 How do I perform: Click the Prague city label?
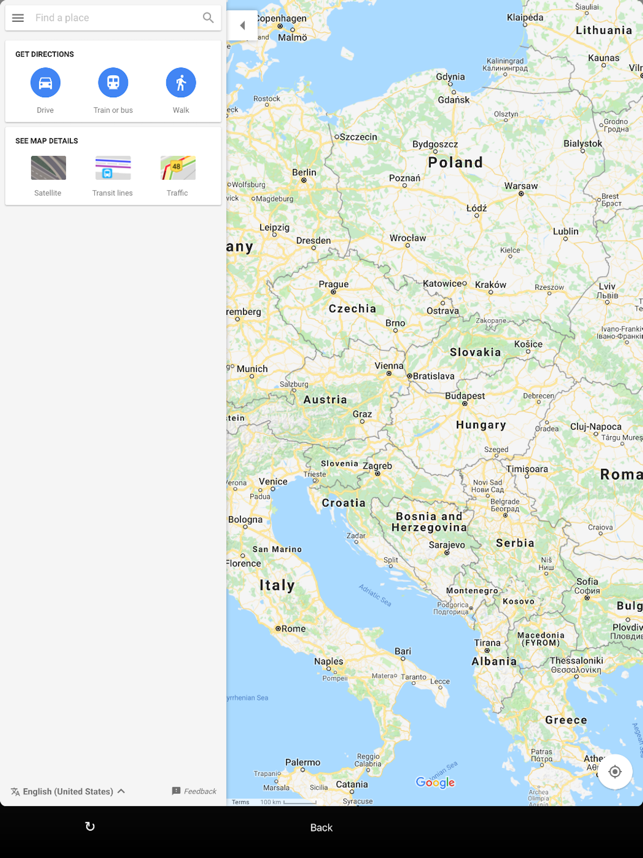click(333, 284)
